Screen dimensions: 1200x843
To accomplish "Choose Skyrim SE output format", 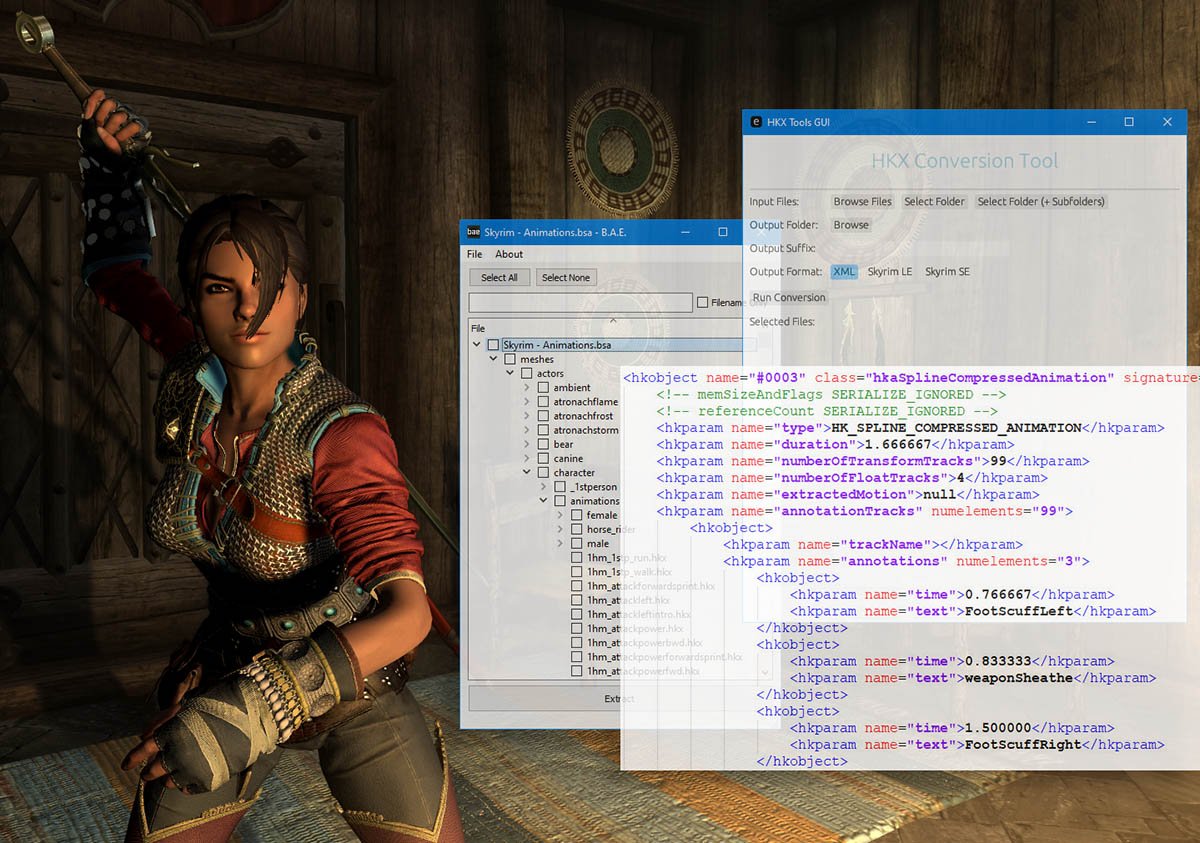I will coord(947,271).
